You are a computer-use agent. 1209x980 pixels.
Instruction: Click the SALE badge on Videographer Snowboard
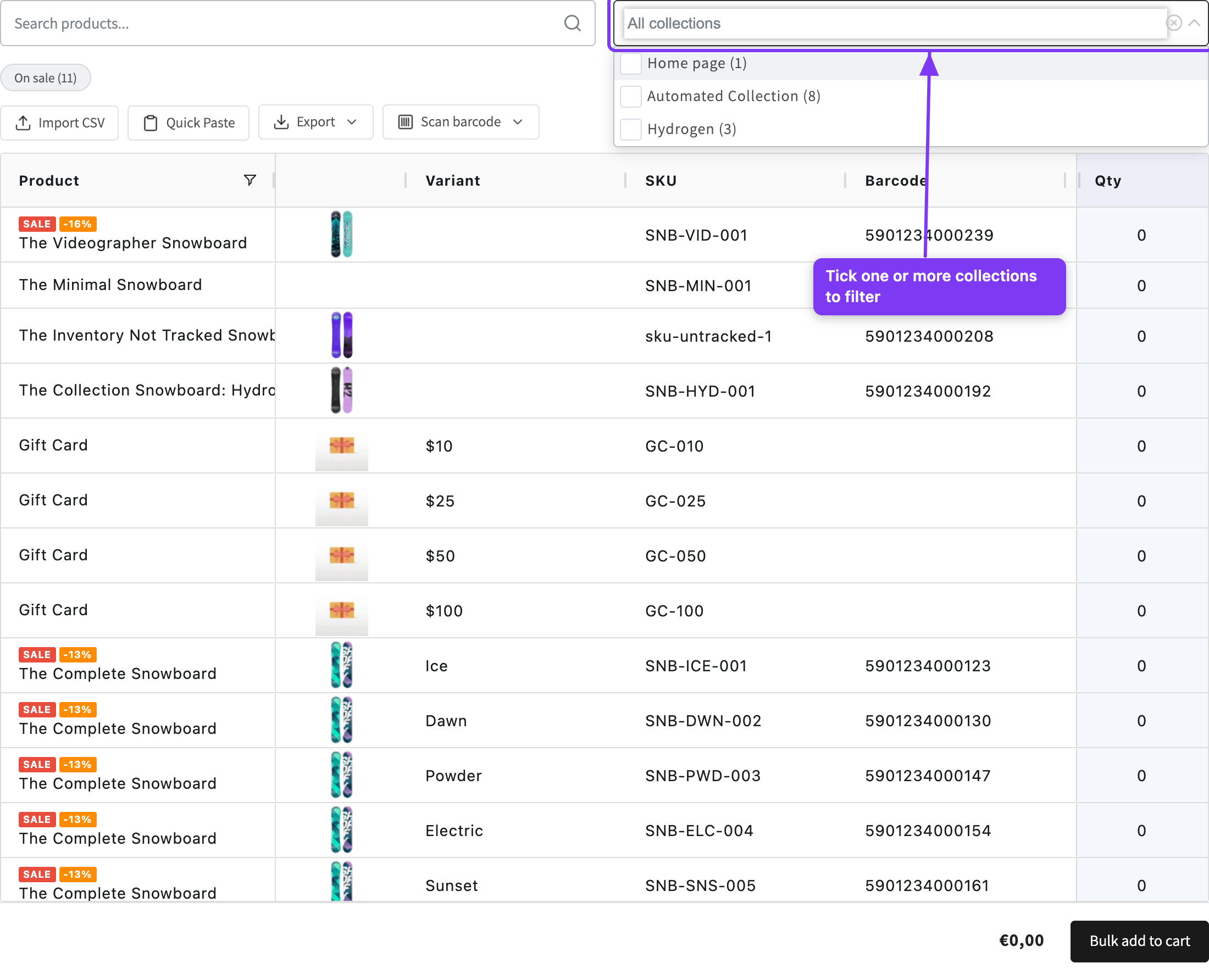tap(37, 224)
